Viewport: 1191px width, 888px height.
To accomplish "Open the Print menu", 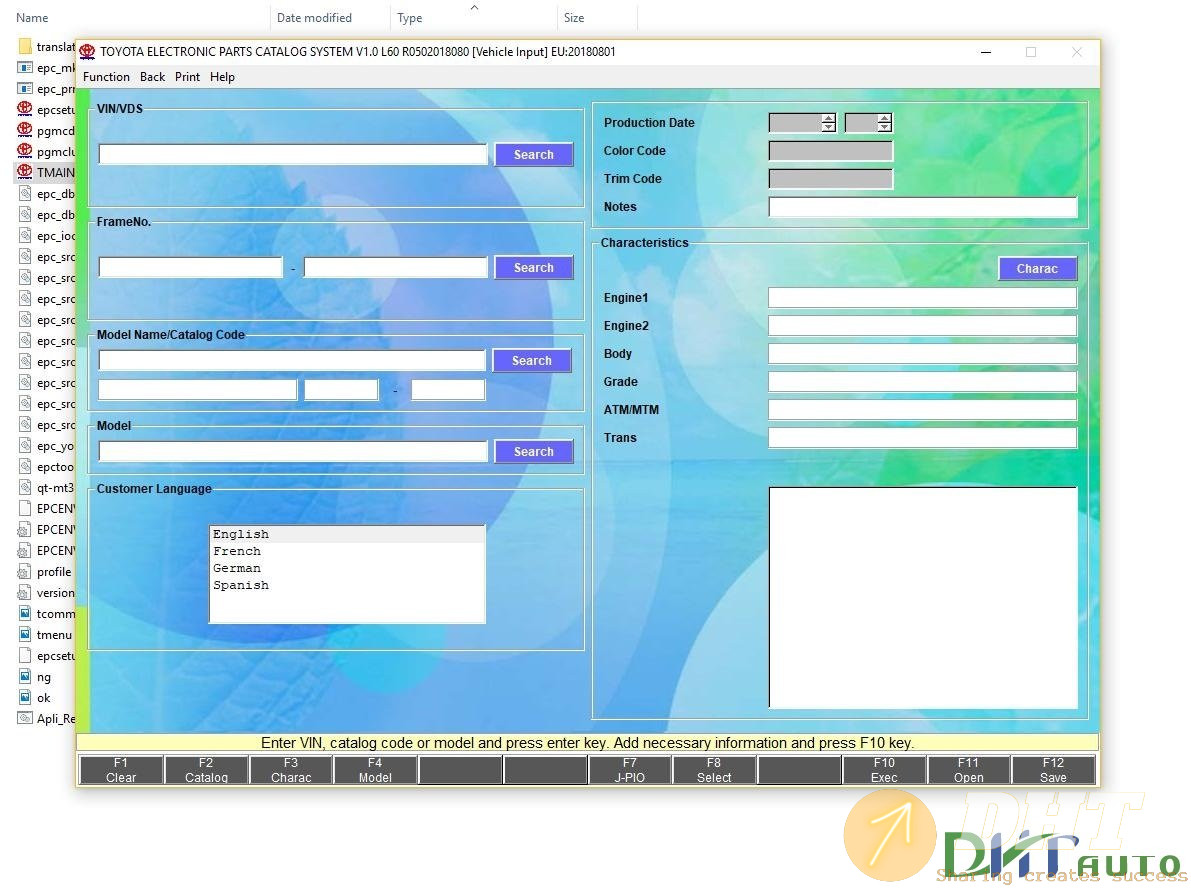I will click(188, 77).
